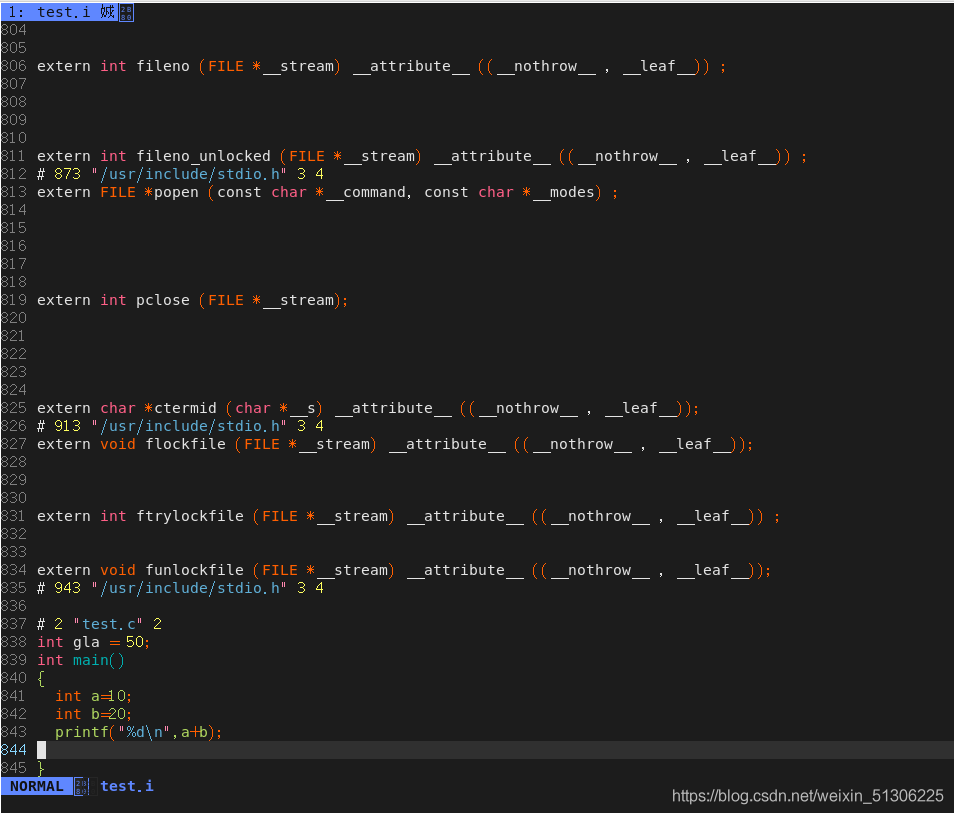
Task: Click line number 837
Action: pyautogui.click(x=14, y=624)
